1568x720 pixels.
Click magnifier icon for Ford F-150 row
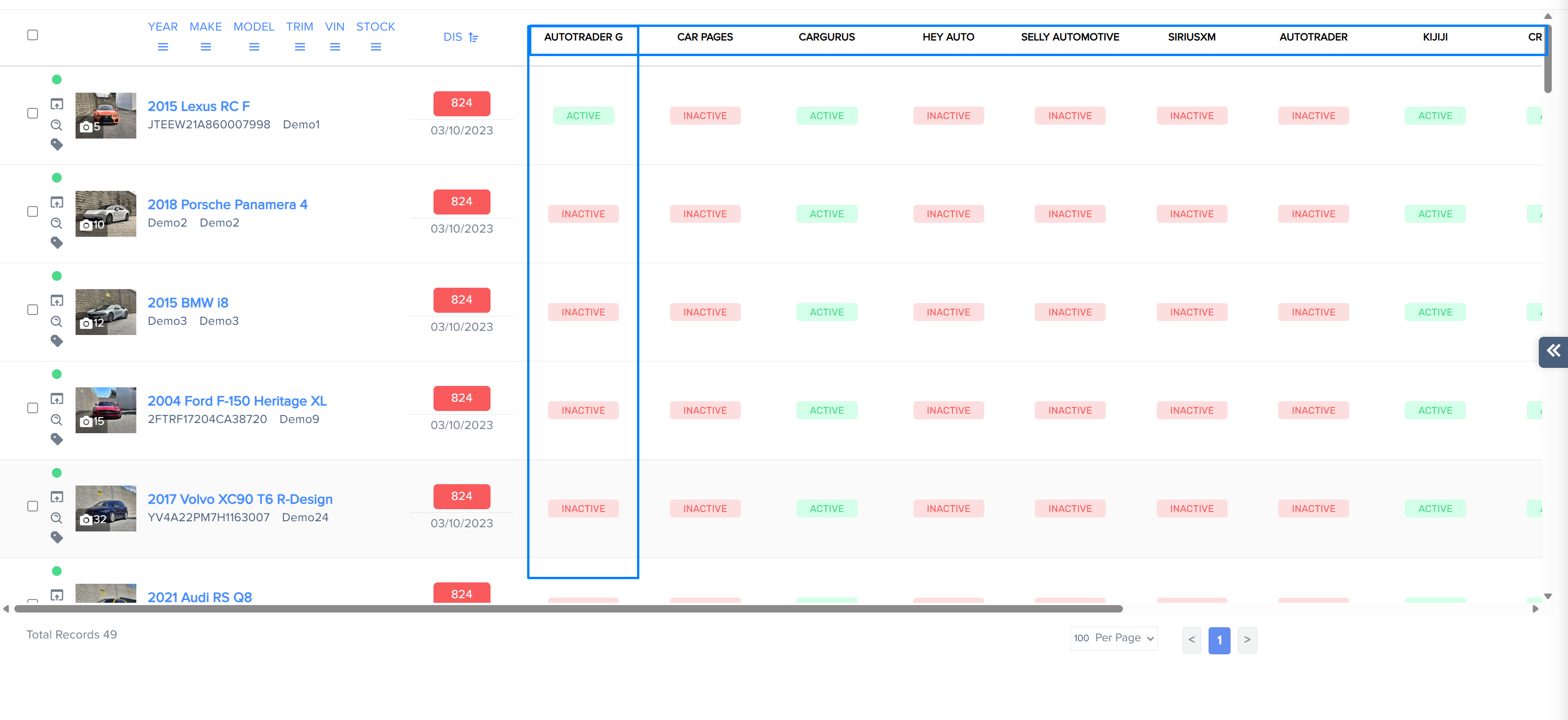click(57, 420)
